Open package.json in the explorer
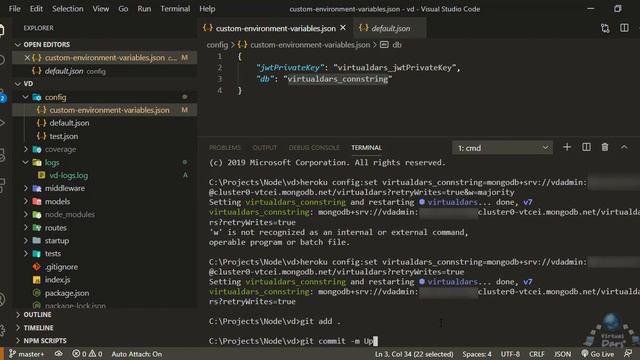640x360 pixels. point(67,293)
